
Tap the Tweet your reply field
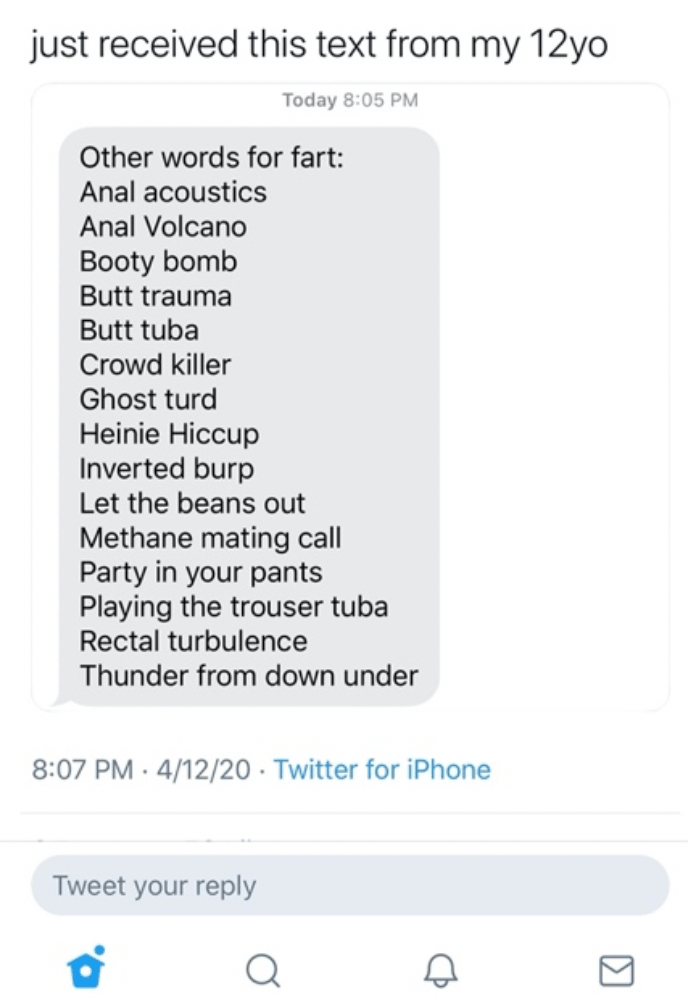coord(350,886)
